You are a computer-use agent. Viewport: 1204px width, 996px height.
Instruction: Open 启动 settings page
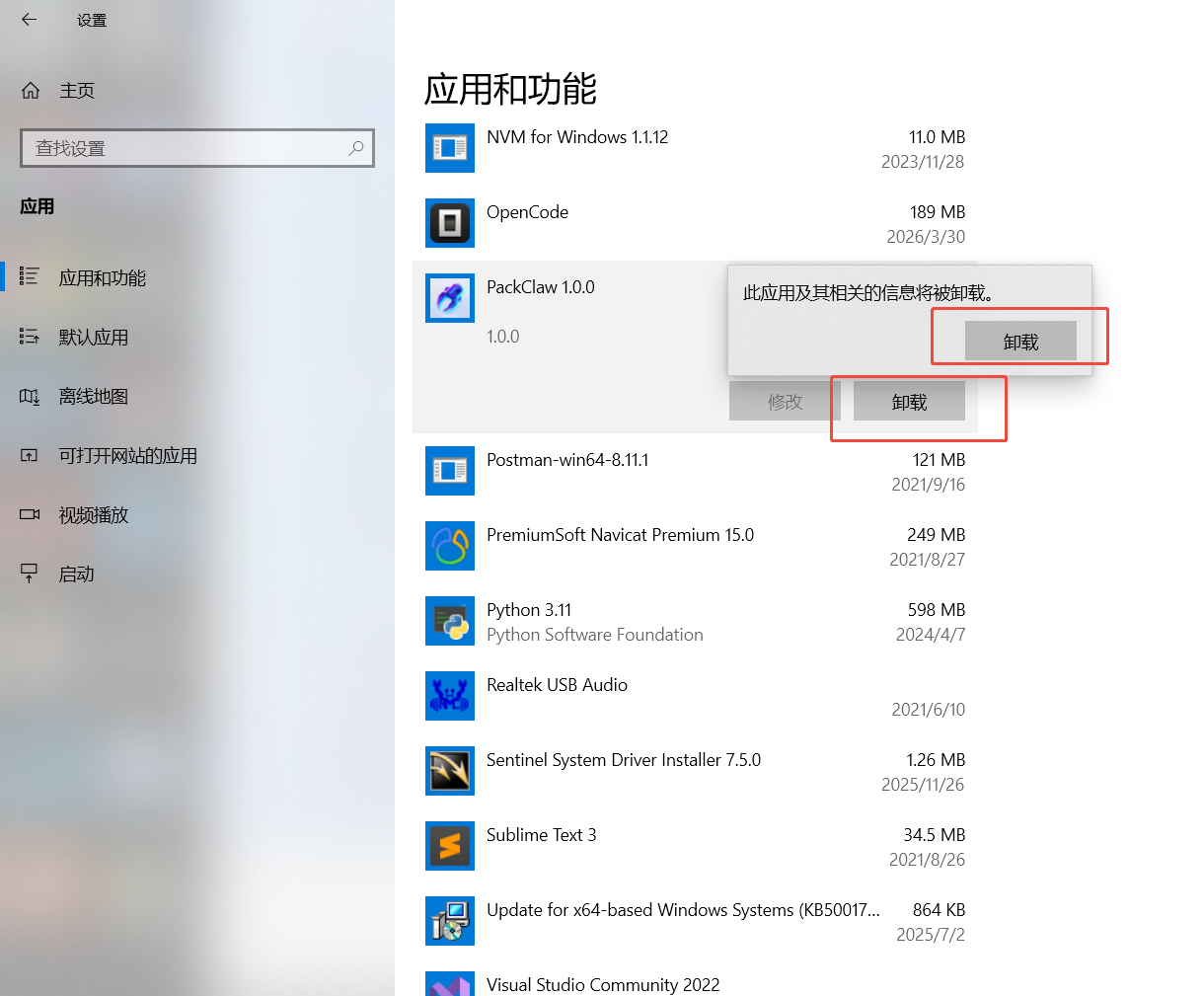point(77,575)
